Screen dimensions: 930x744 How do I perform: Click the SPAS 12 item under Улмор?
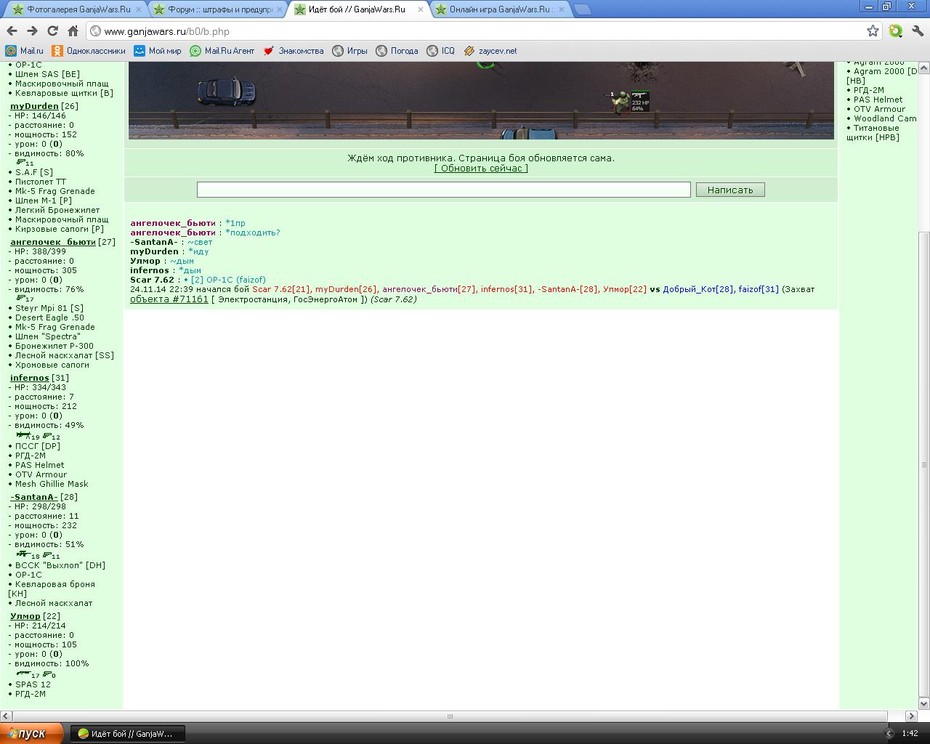[x=33, y=685]
